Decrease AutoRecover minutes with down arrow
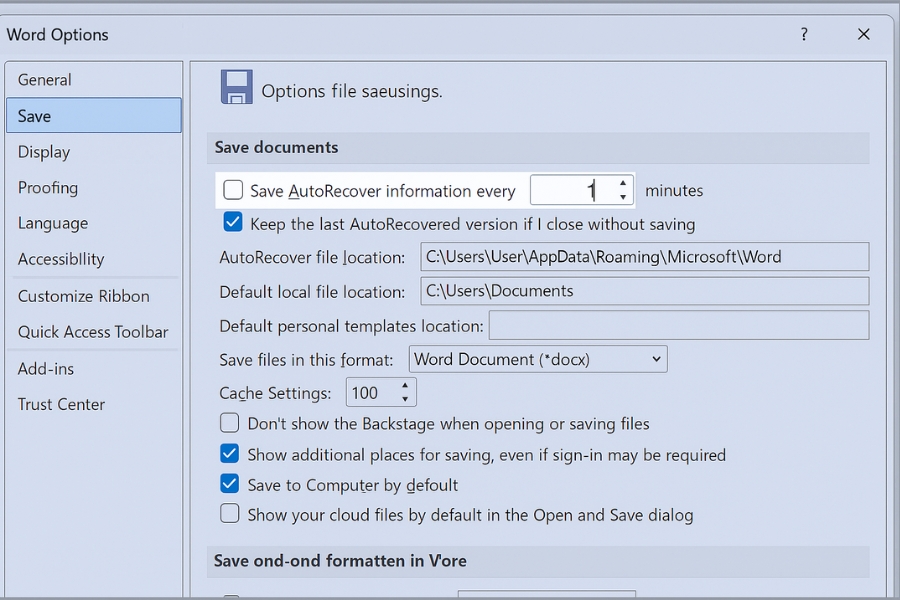900x600 pixels. click(x=623, y=197)
